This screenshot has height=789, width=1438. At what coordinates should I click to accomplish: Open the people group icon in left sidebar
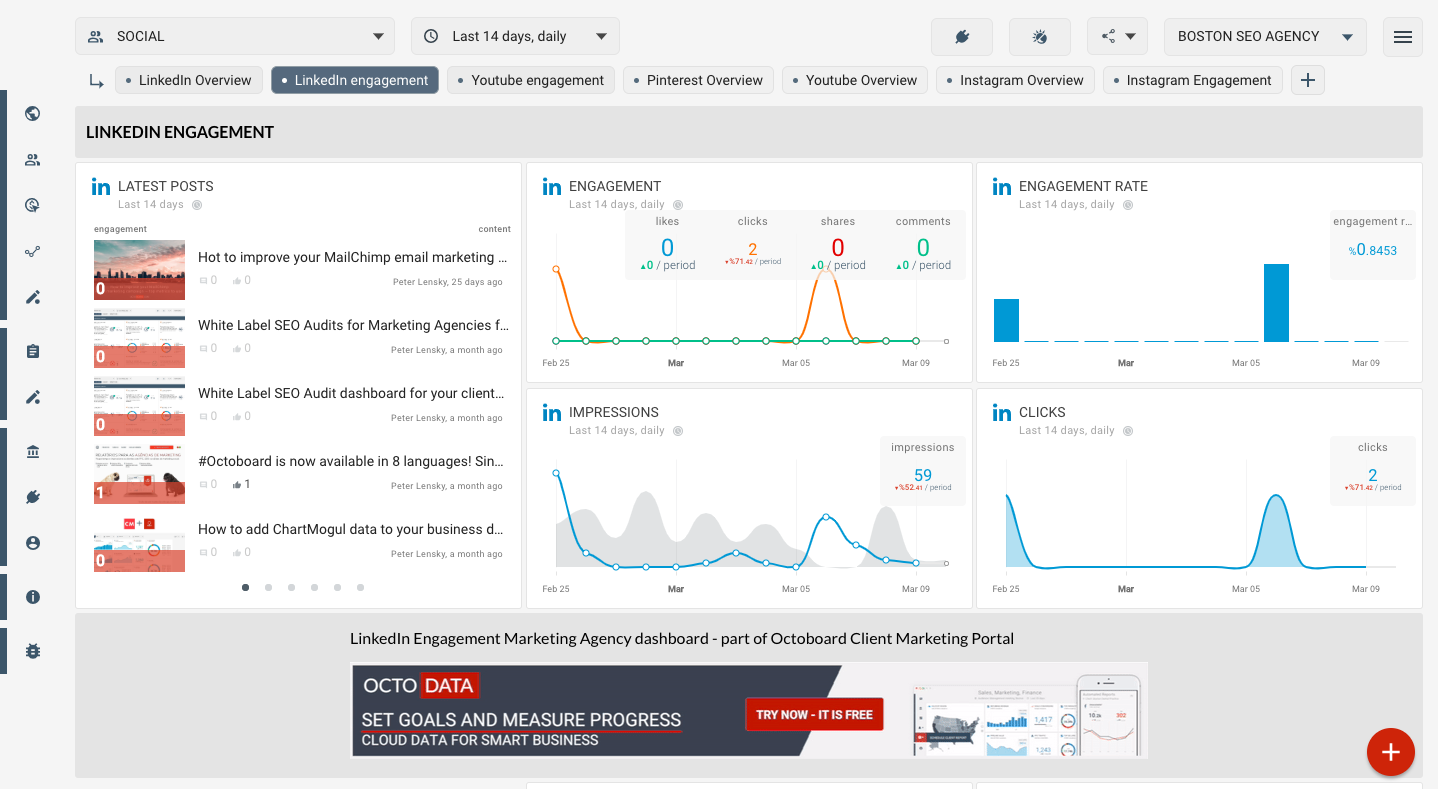[33, 160]
